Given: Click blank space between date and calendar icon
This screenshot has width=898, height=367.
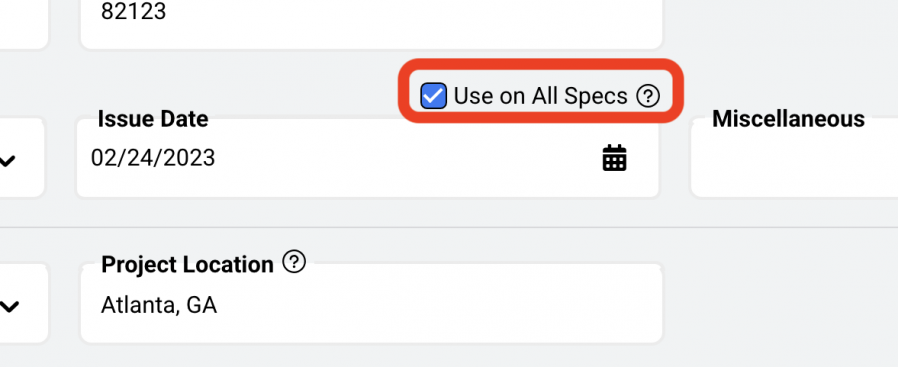Looking at the screenshot, I should pos(407,158).
